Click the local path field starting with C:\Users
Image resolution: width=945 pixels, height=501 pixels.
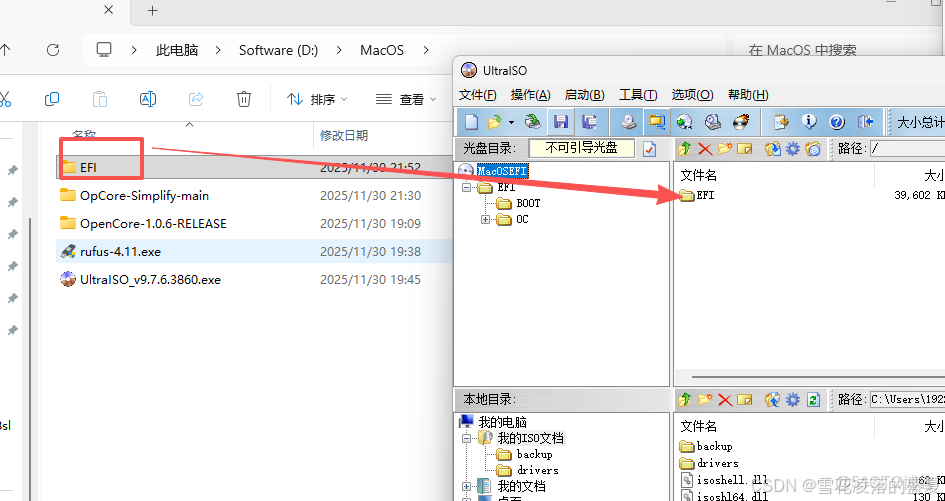click(x=907, y=399)
